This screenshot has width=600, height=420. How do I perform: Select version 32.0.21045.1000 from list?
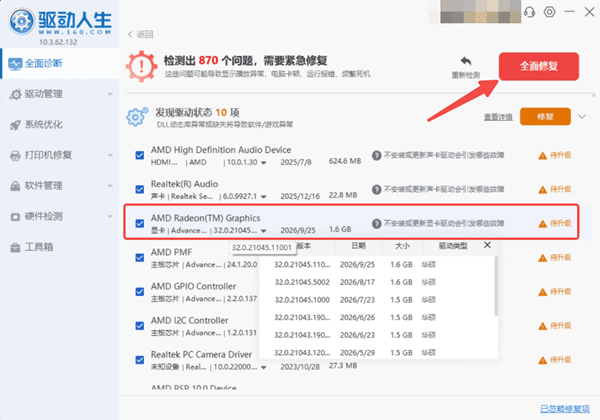point(379,300)
